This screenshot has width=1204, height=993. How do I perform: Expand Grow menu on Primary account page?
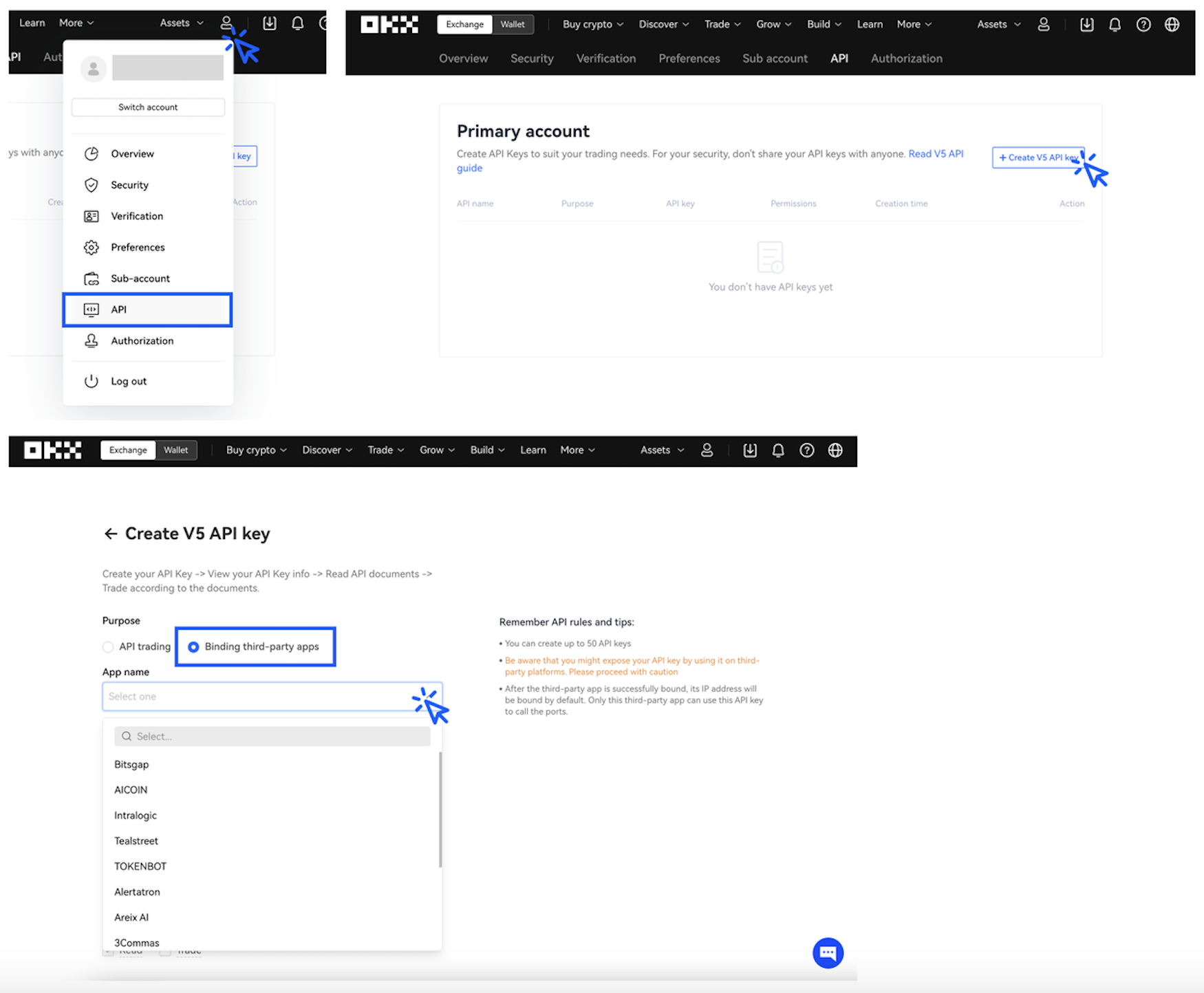(x=774, y=25)
